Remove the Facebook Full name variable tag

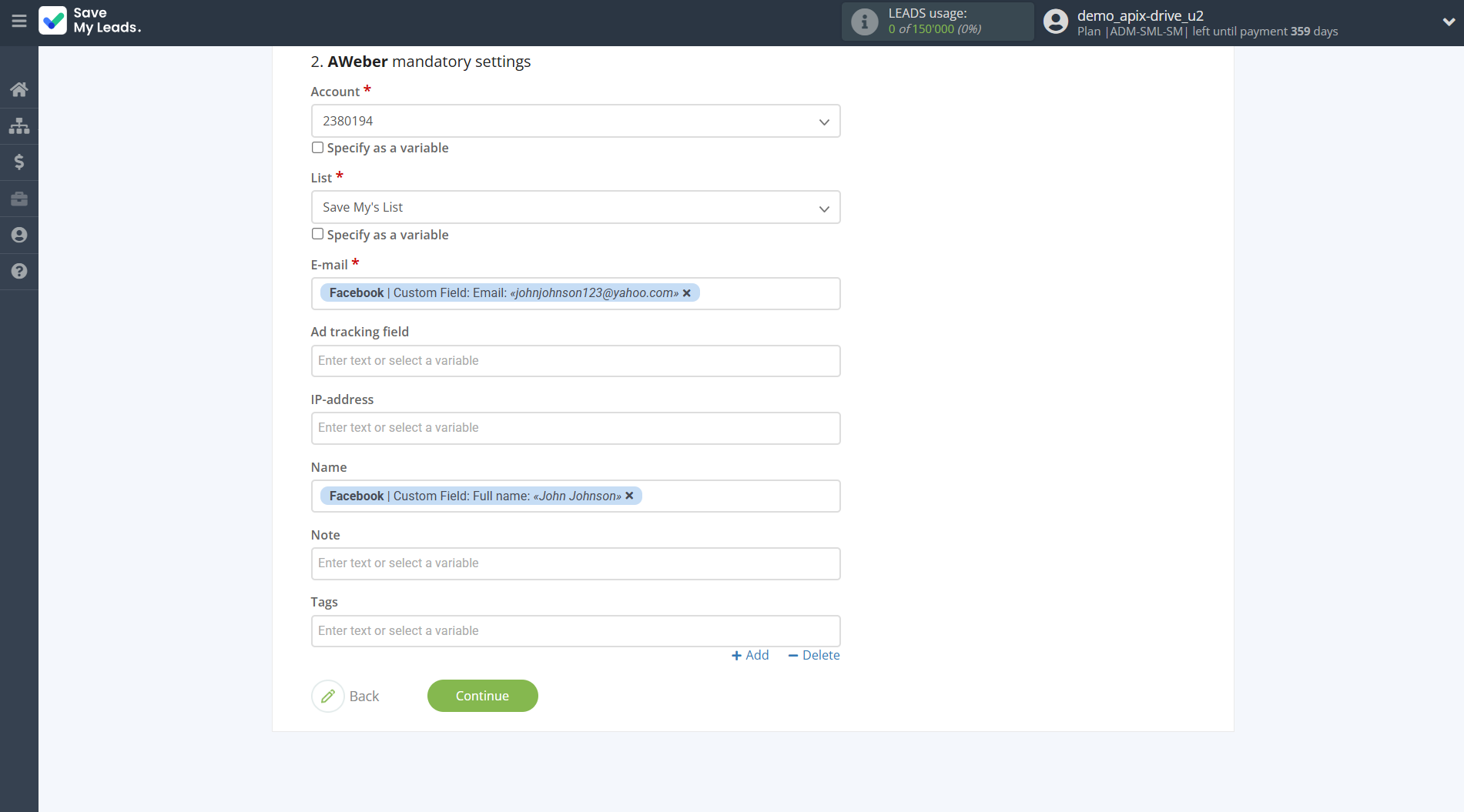click(629, 496)
